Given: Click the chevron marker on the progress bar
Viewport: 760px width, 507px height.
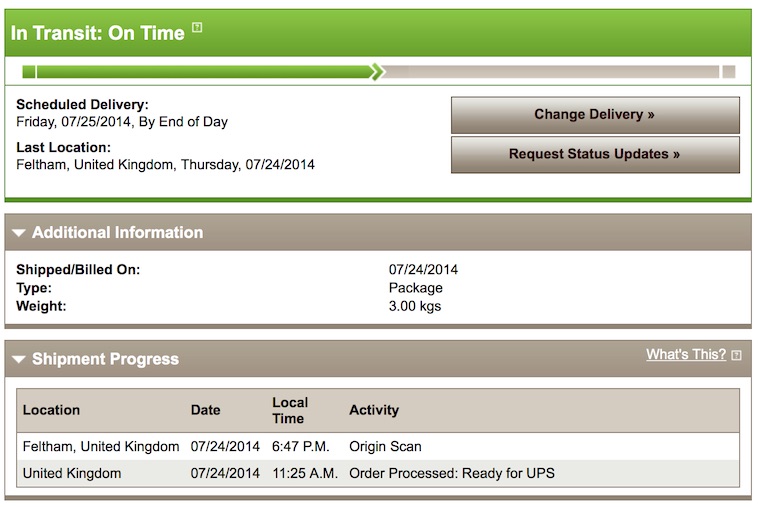Looking at the screenshot, I should (x=376, y=71).
